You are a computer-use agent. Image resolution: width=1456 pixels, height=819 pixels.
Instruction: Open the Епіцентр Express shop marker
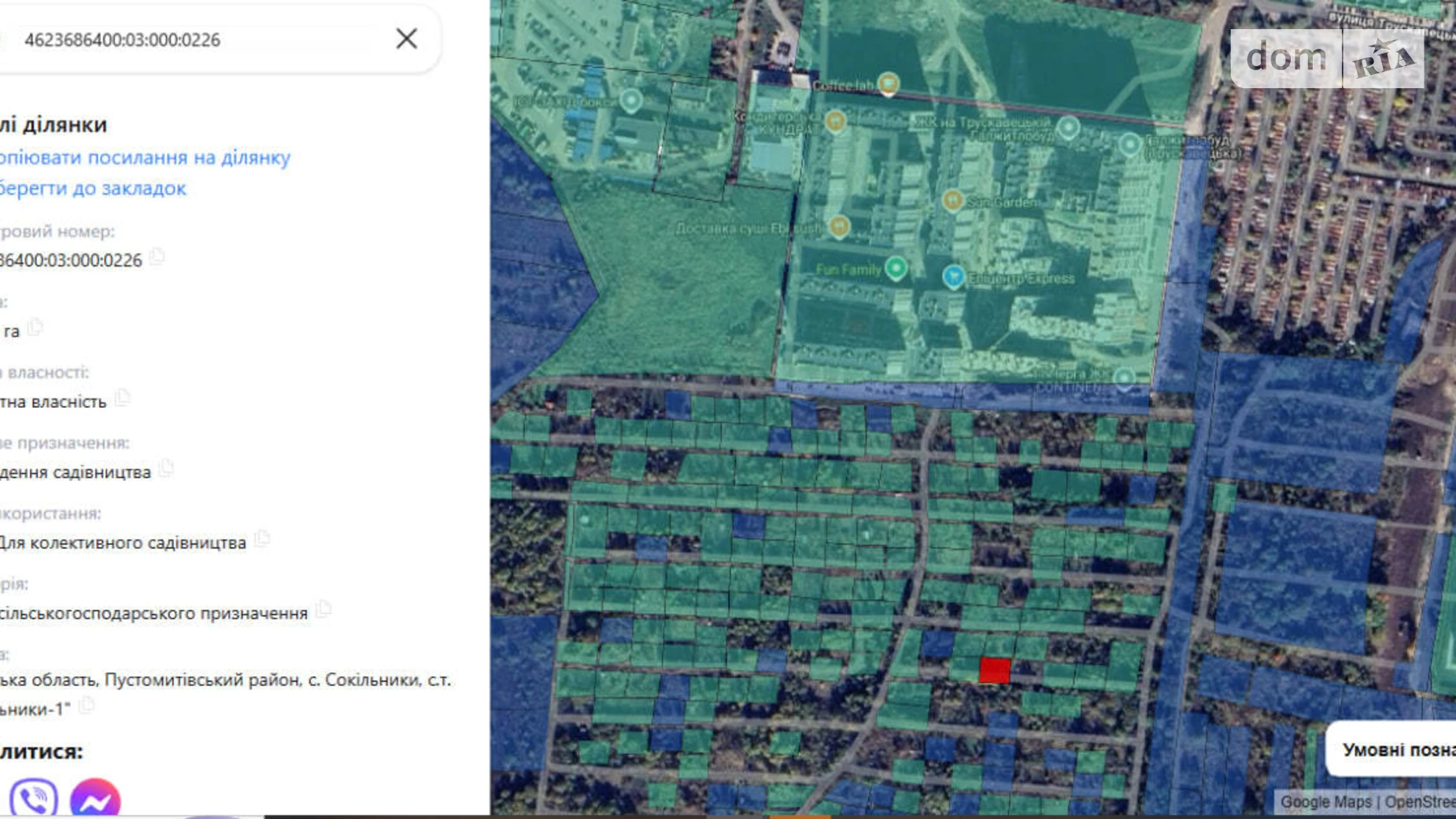coord(953,276)
